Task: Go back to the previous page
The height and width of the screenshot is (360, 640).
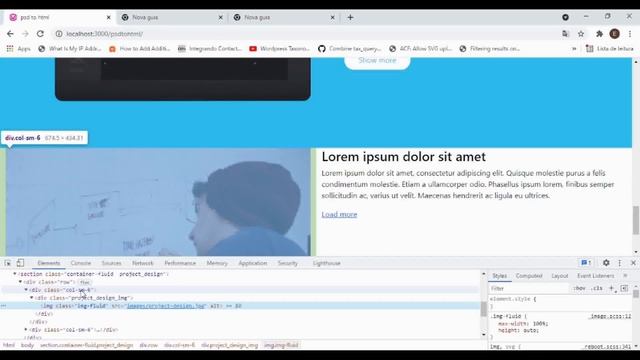Action: pos(10,34)
